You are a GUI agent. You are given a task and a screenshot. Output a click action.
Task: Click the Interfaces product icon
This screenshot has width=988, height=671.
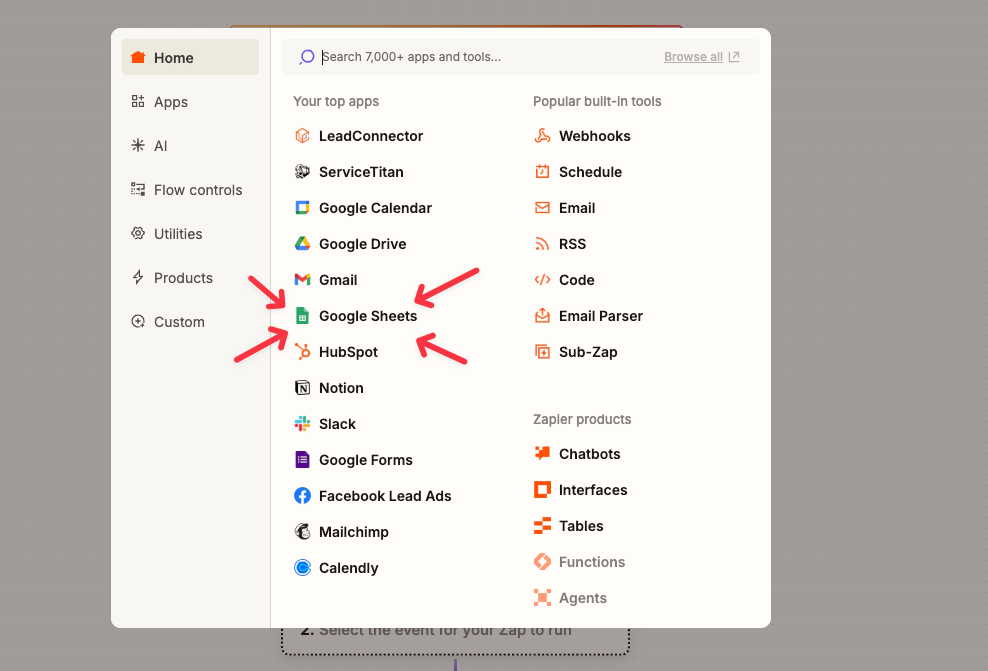(543, 490)
